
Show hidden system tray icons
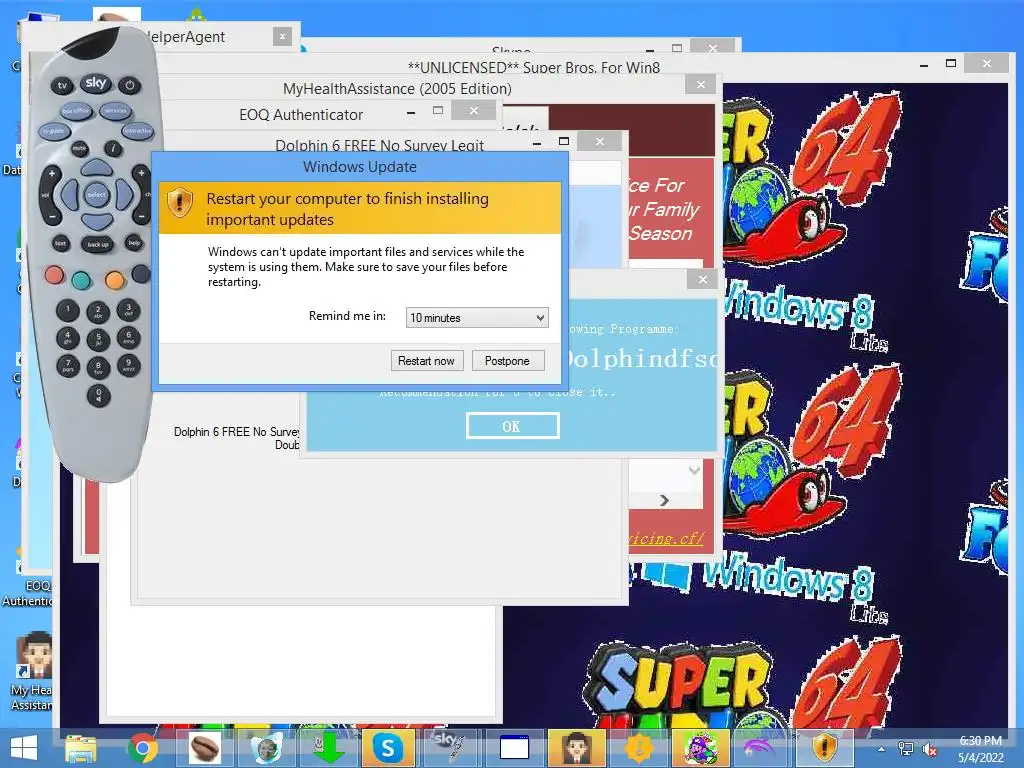[882, 749]
